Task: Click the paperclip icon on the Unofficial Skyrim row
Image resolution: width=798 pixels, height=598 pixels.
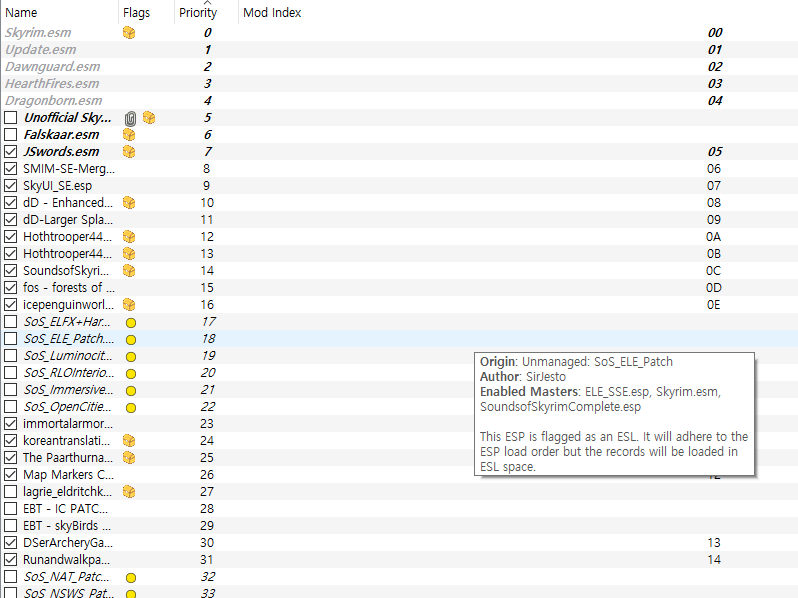Action: tap(130, 118)
